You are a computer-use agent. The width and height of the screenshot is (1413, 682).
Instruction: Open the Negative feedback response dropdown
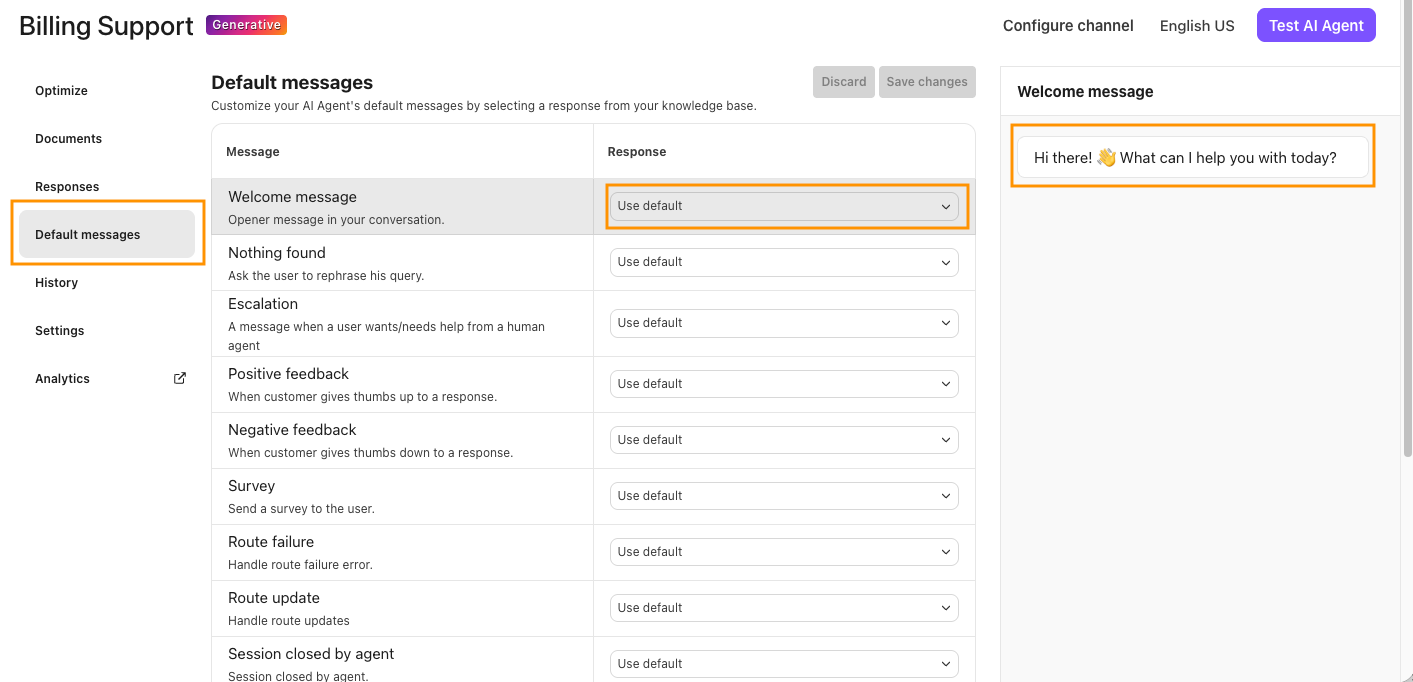[784, 440]
